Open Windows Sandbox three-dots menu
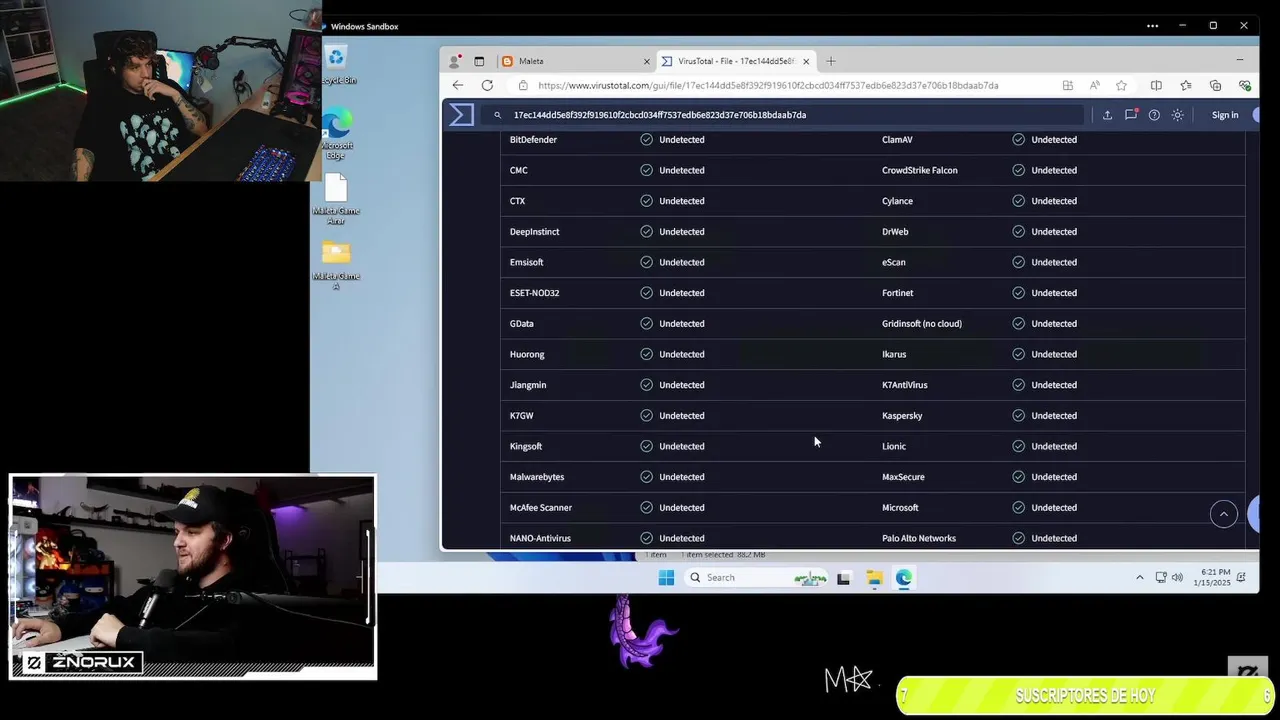1280x720 pixels. [x=1153, y=26]
